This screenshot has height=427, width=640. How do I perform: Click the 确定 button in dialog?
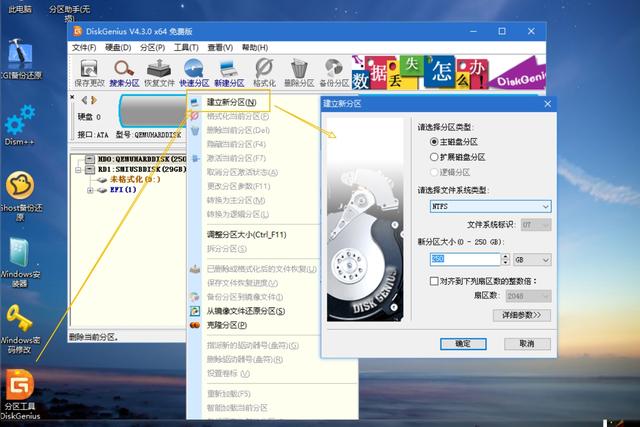pos(463,344)
